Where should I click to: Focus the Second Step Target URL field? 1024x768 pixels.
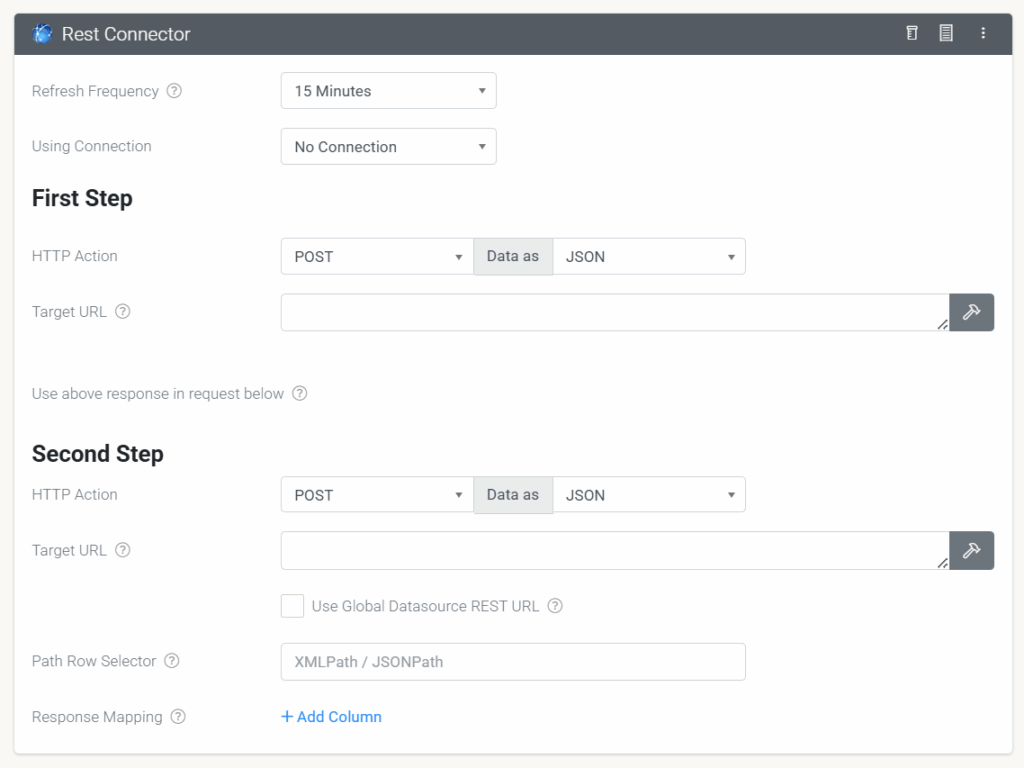pos(615,551)
